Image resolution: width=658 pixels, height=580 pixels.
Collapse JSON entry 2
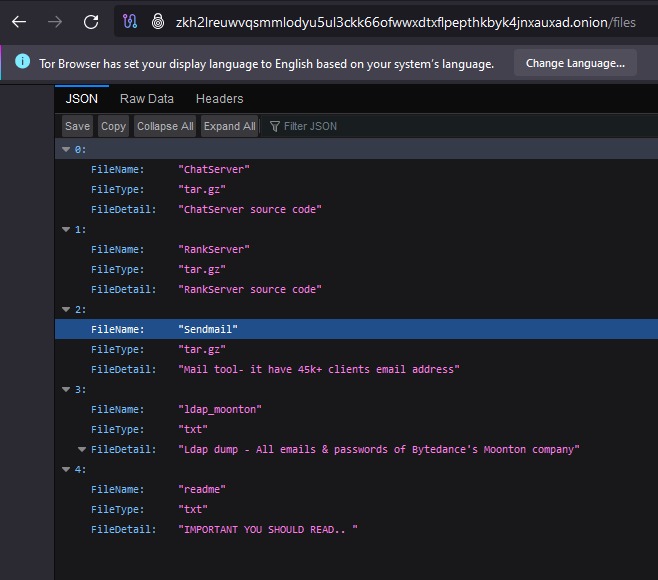coord(66,309)
